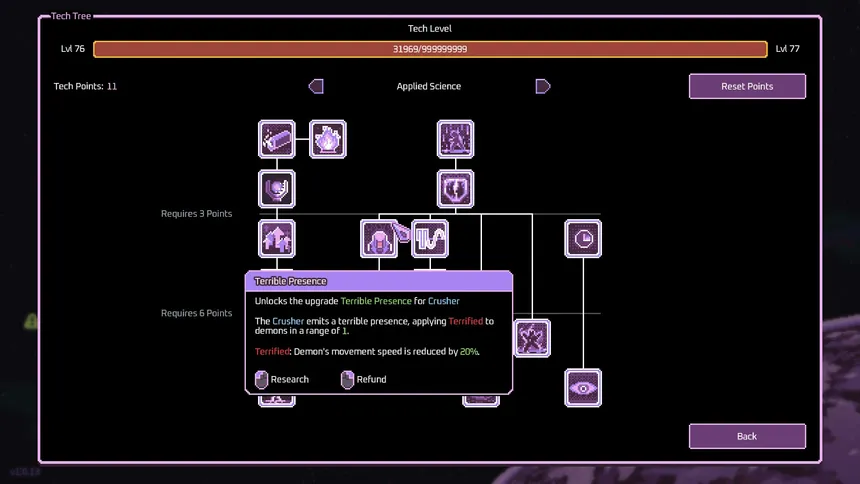Select the purple flame tech node
860x484 pixels.
(327, 139)
